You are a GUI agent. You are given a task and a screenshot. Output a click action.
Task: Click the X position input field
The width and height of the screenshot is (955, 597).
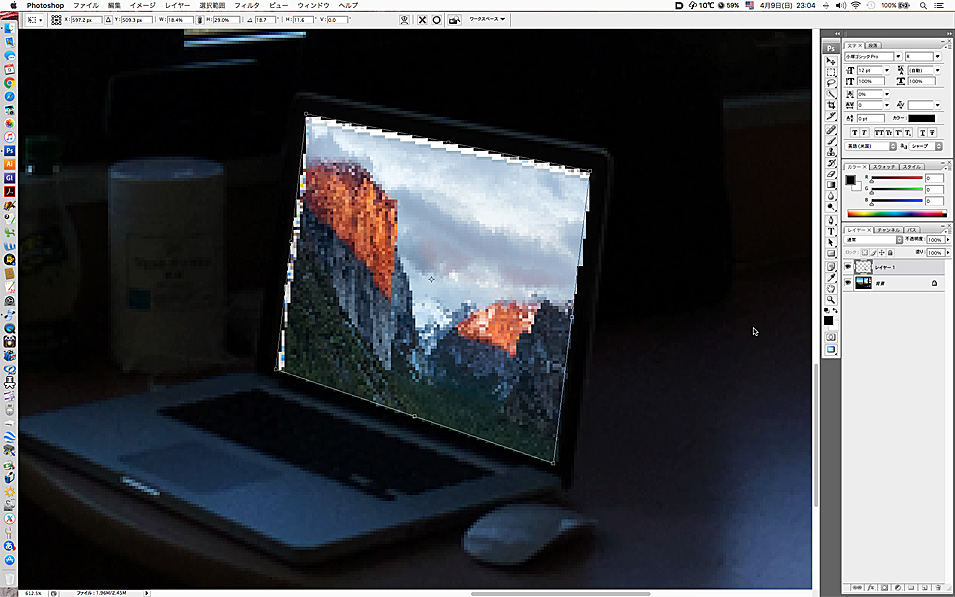coord(86,19)
